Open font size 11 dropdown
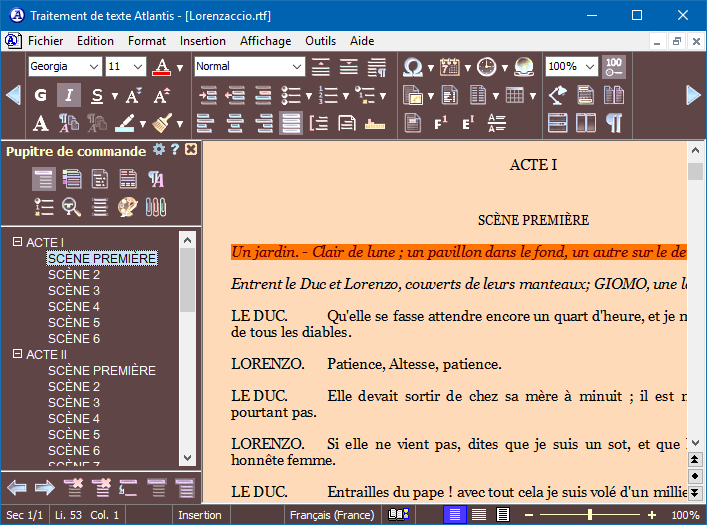 (138, 67)
